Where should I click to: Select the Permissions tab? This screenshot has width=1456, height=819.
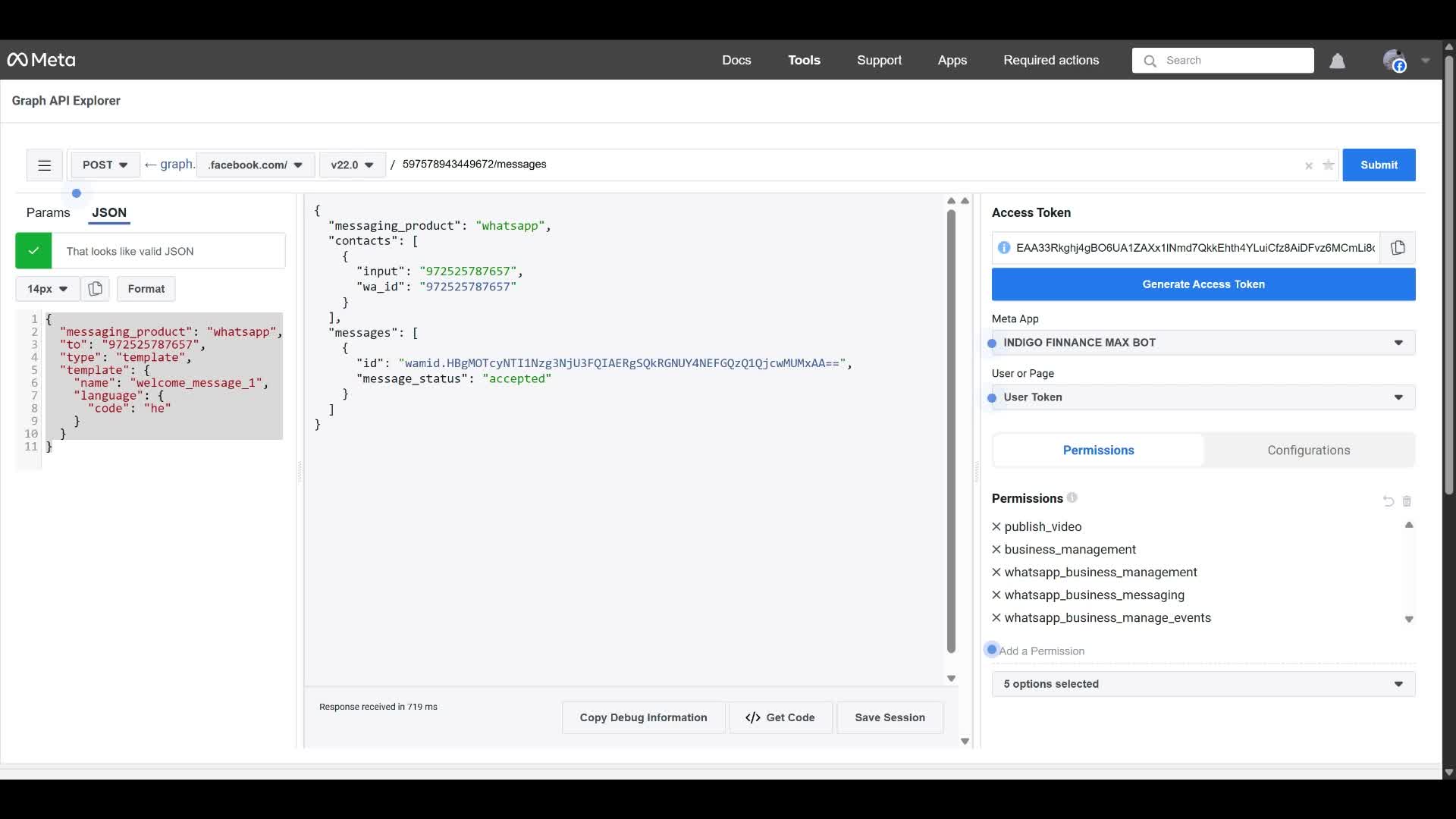pyautogui.click(x=1098, y=450)
